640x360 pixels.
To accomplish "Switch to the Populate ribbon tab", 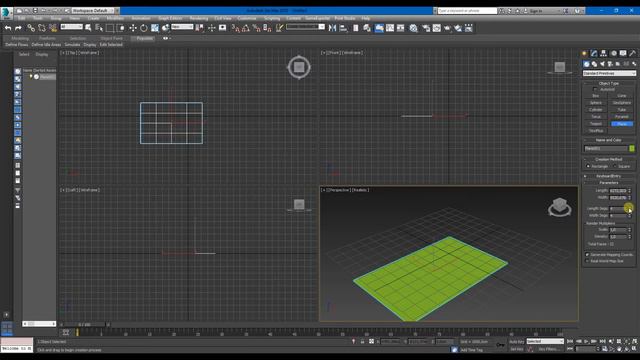I will [144, 38].
